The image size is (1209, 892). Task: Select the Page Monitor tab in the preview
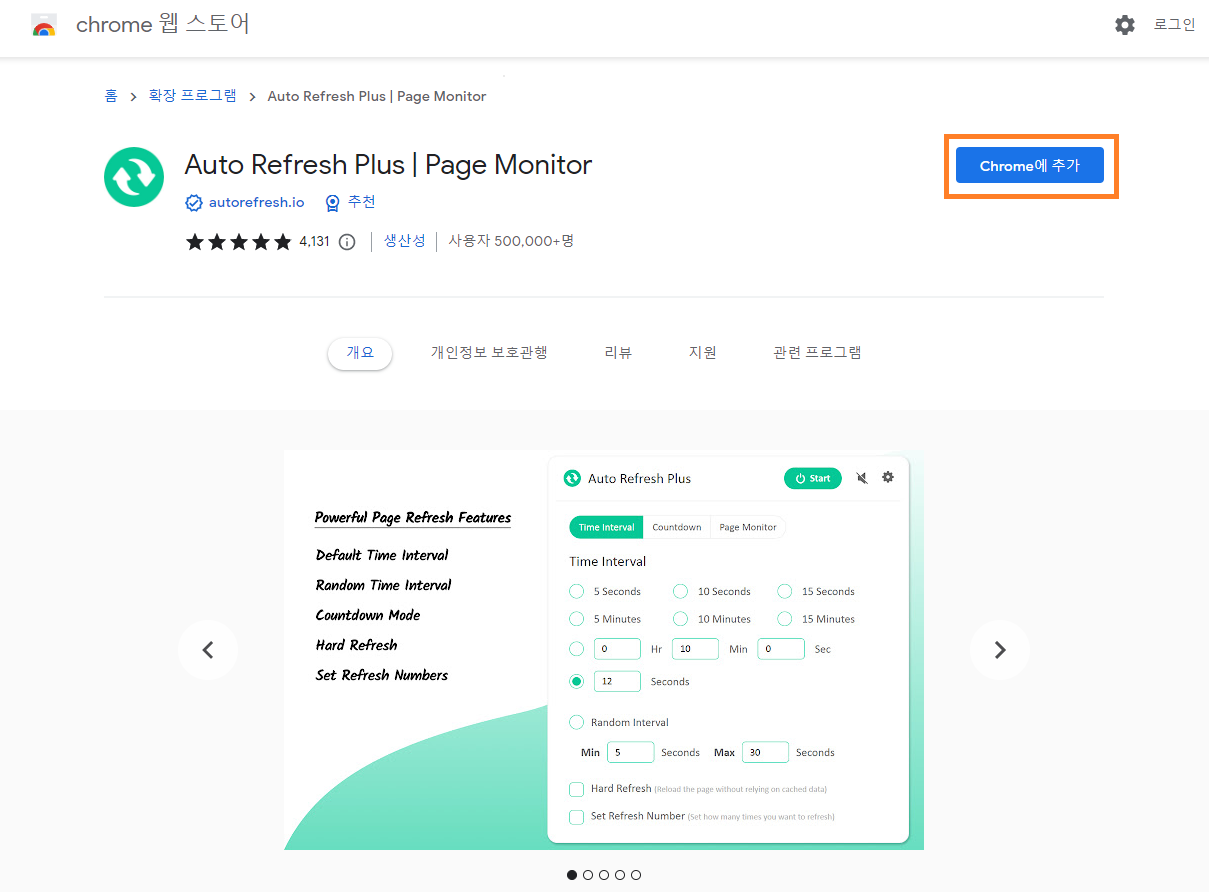tap(748, 527)
